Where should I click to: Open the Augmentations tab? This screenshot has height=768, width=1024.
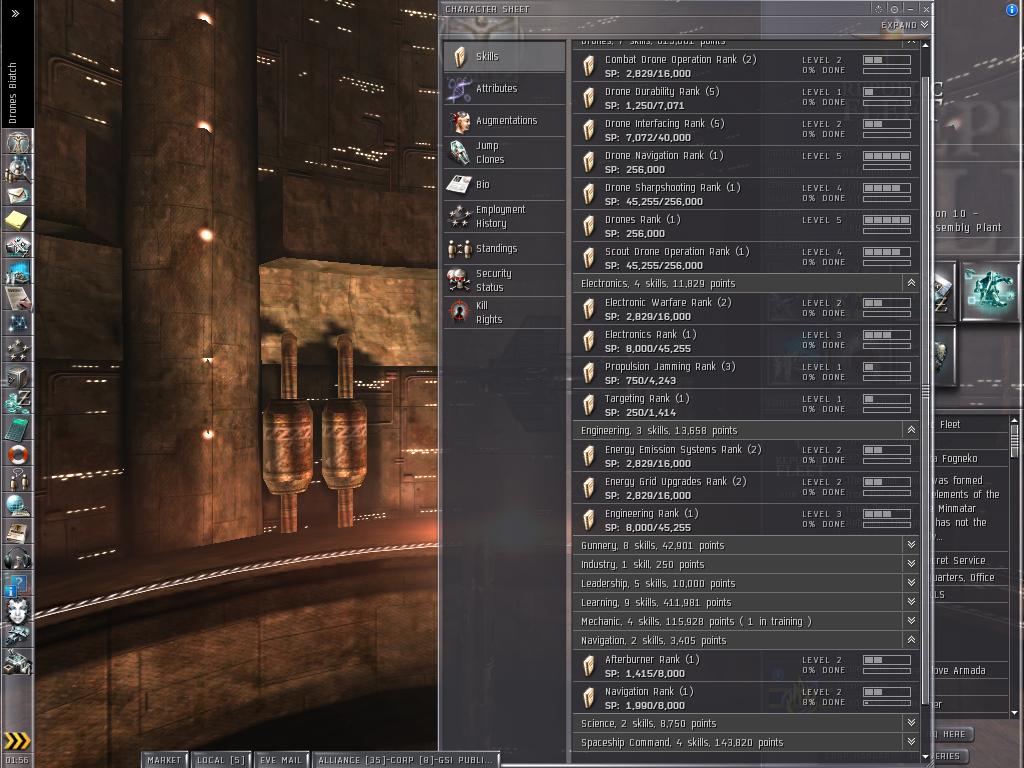[x=504, y=121]
